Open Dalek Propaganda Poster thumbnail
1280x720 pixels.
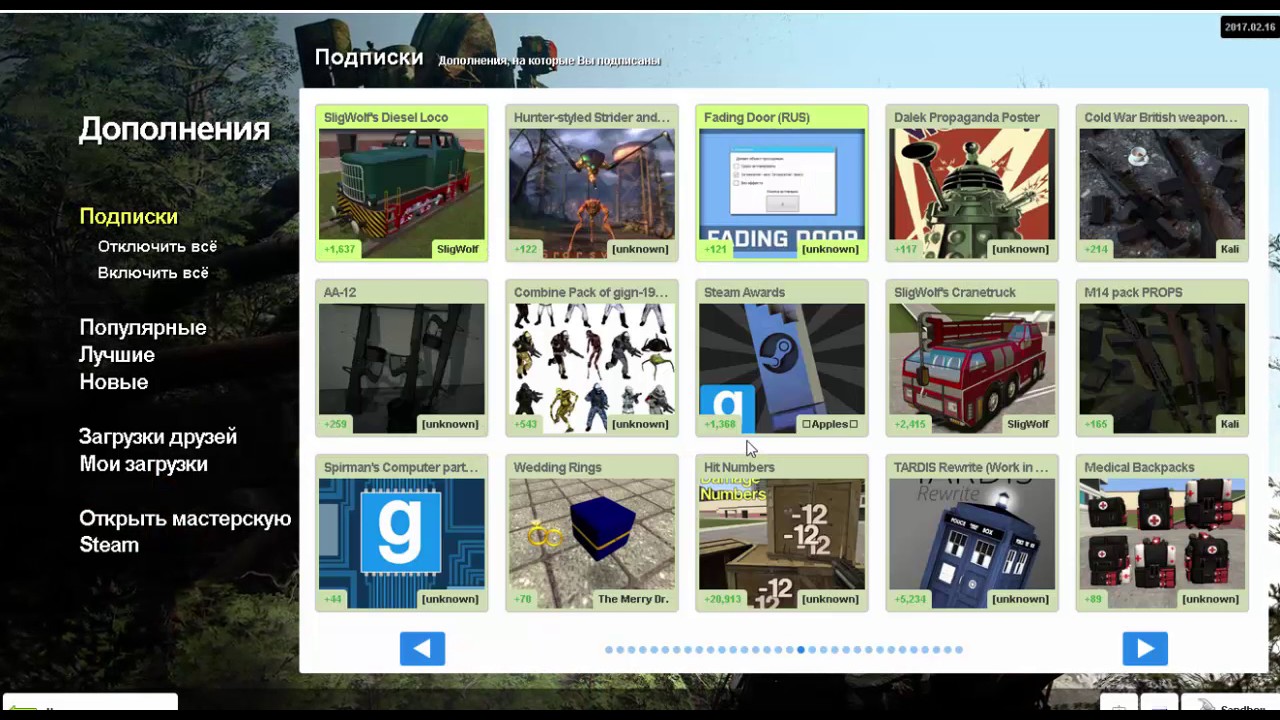pyautogui.click(x=972, y=194)
